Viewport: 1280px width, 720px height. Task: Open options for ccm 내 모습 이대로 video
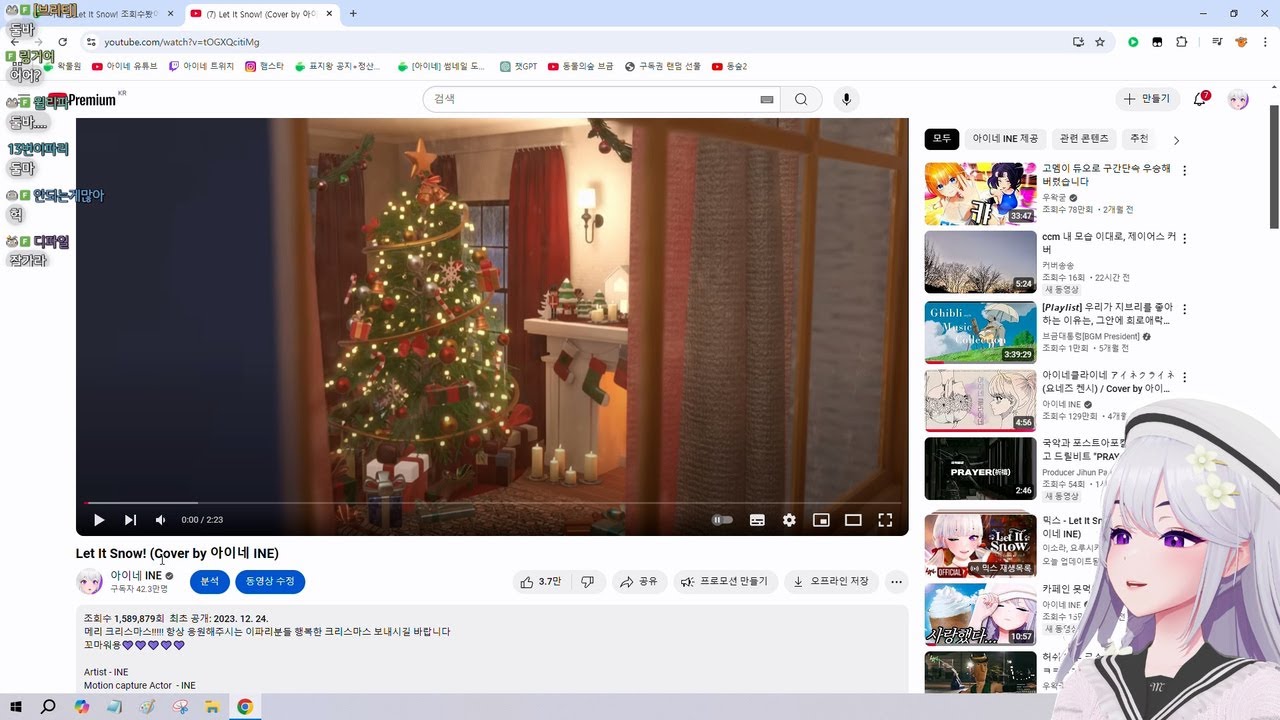point(1185,240)
